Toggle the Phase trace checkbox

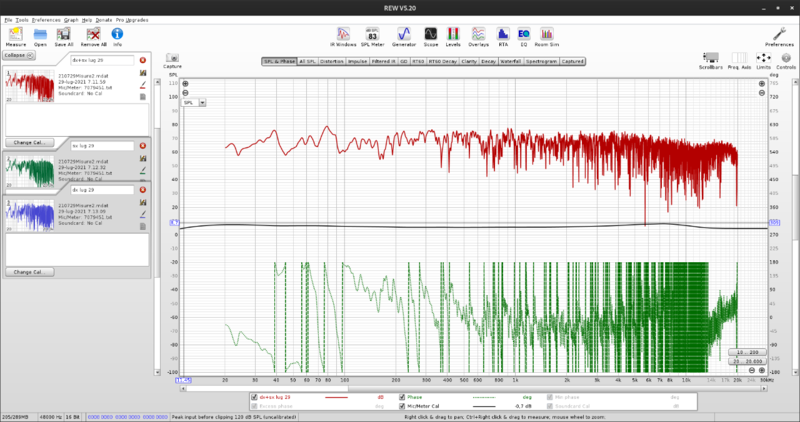point(404,397)
